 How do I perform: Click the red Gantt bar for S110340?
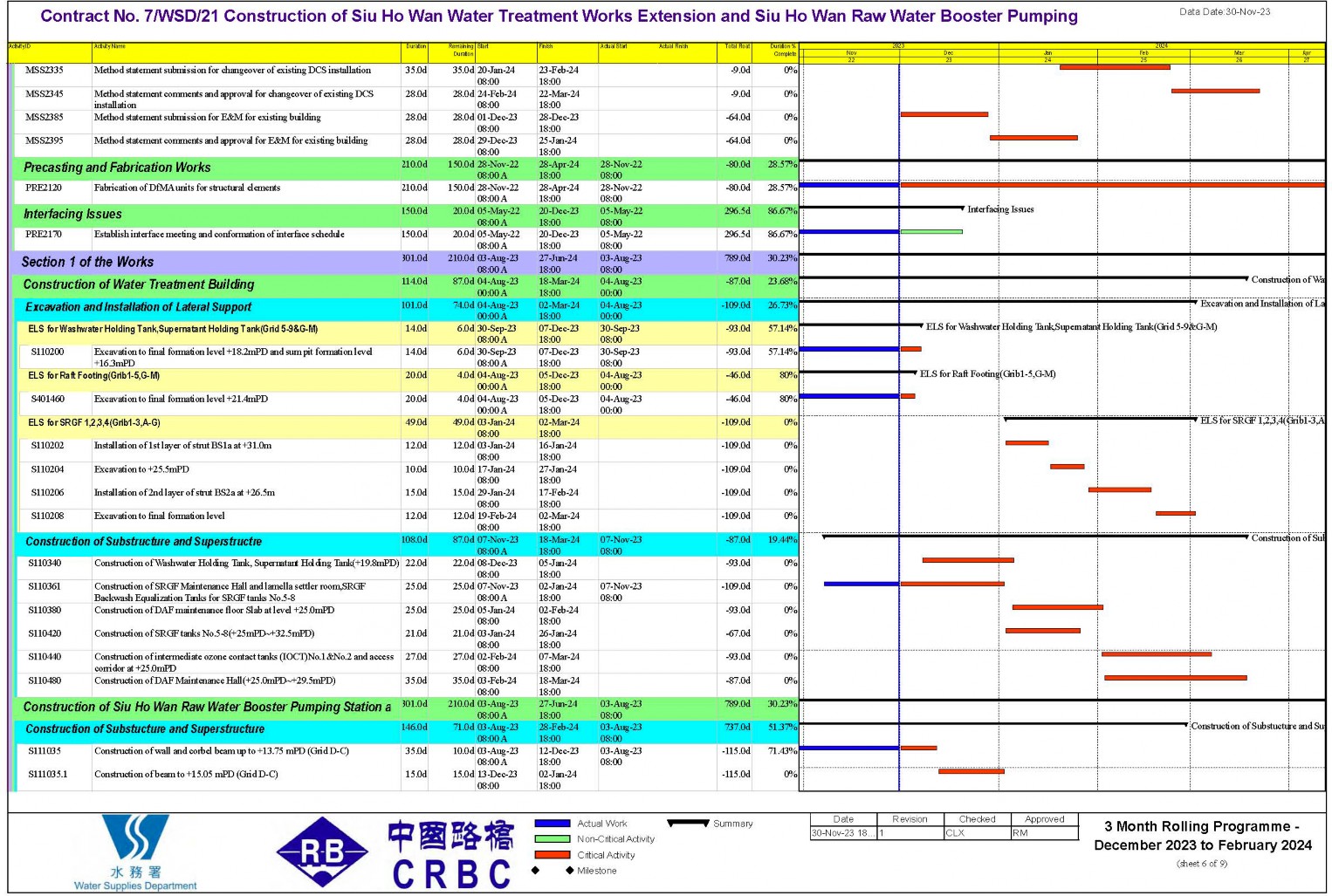point(968,560)
